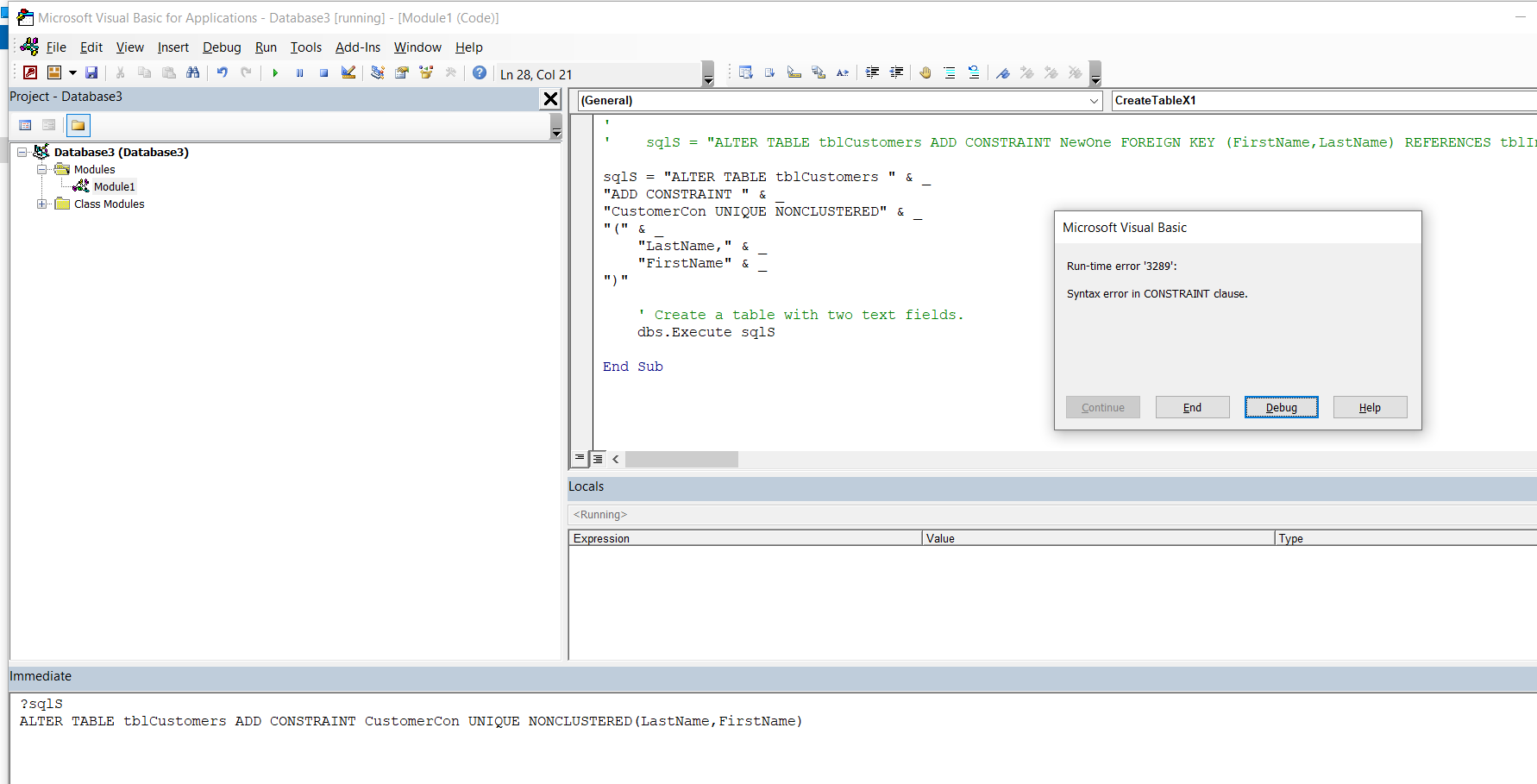
Task: Click the Help button in error dialog
Action: [1370, 407]
